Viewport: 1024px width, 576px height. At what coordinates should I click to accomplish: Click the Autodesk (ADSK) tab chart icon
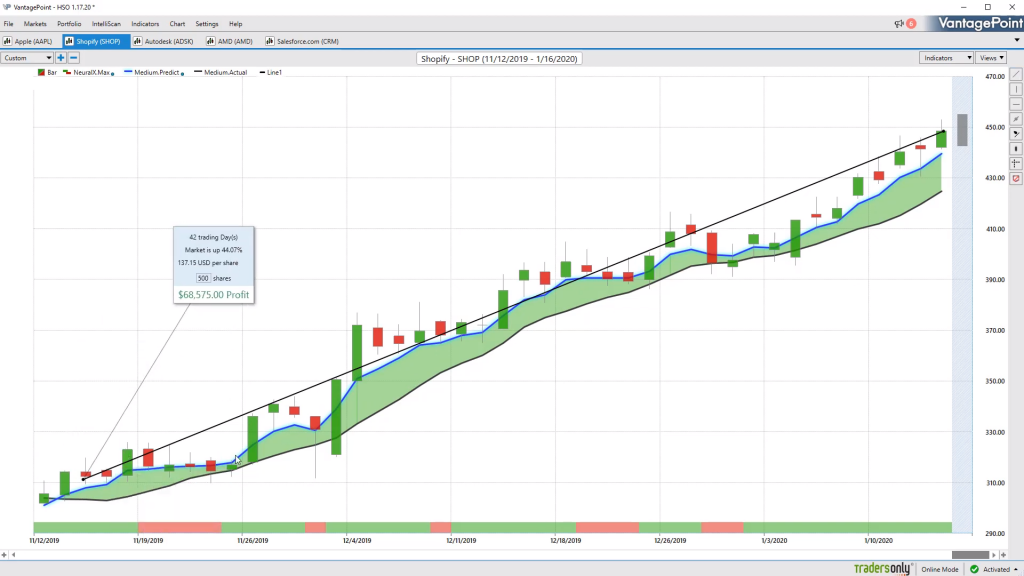pyautogui.click(x=138, y=41)
